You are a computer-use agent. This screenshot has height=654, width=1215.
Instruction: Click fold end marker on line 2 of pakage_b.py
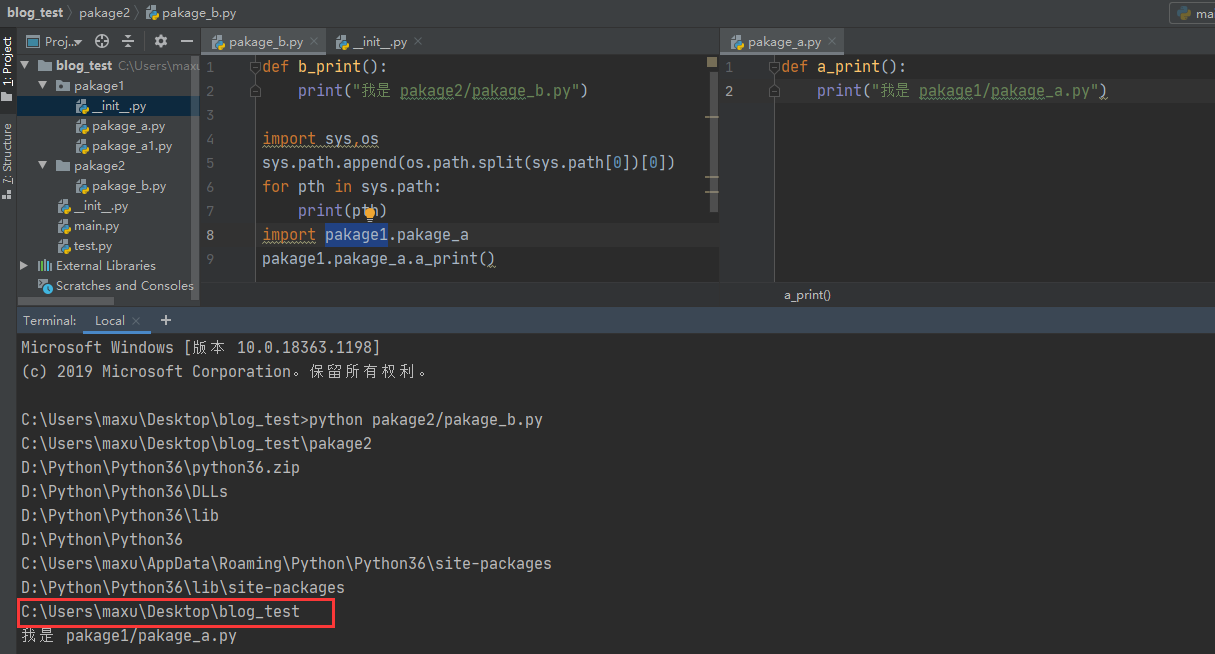(255, 91)
